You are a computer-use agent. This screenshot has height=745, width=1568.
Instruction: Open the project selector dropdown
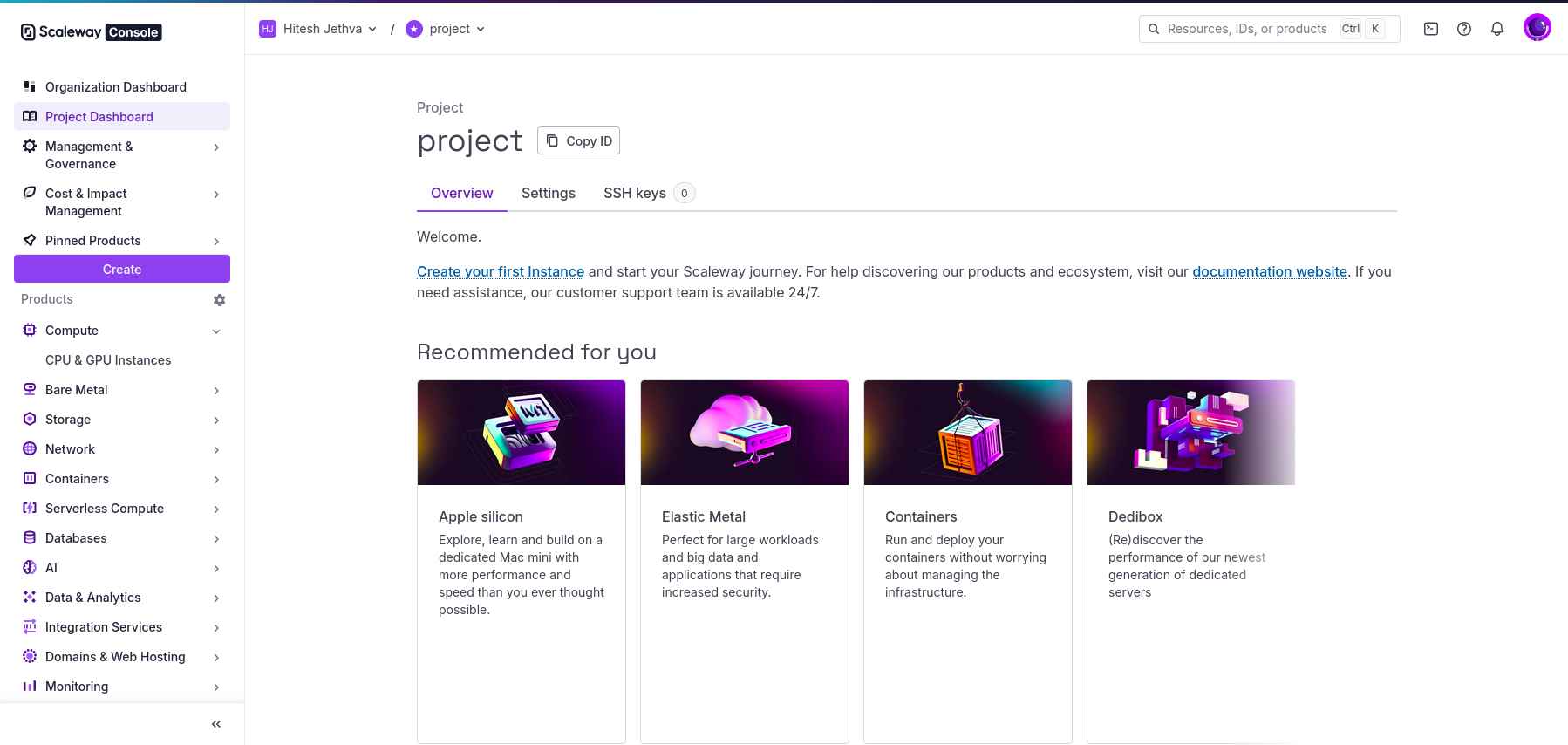point(446,29)
